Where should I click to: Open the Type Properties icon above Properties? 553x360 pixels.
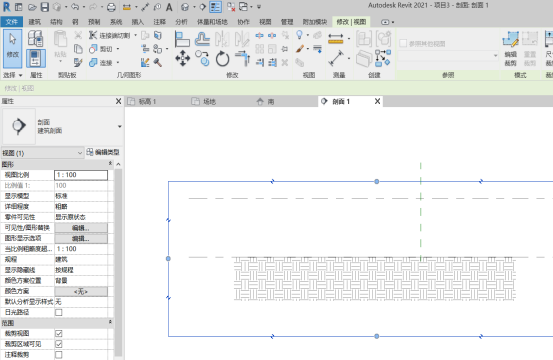click(x=36, y=38)
